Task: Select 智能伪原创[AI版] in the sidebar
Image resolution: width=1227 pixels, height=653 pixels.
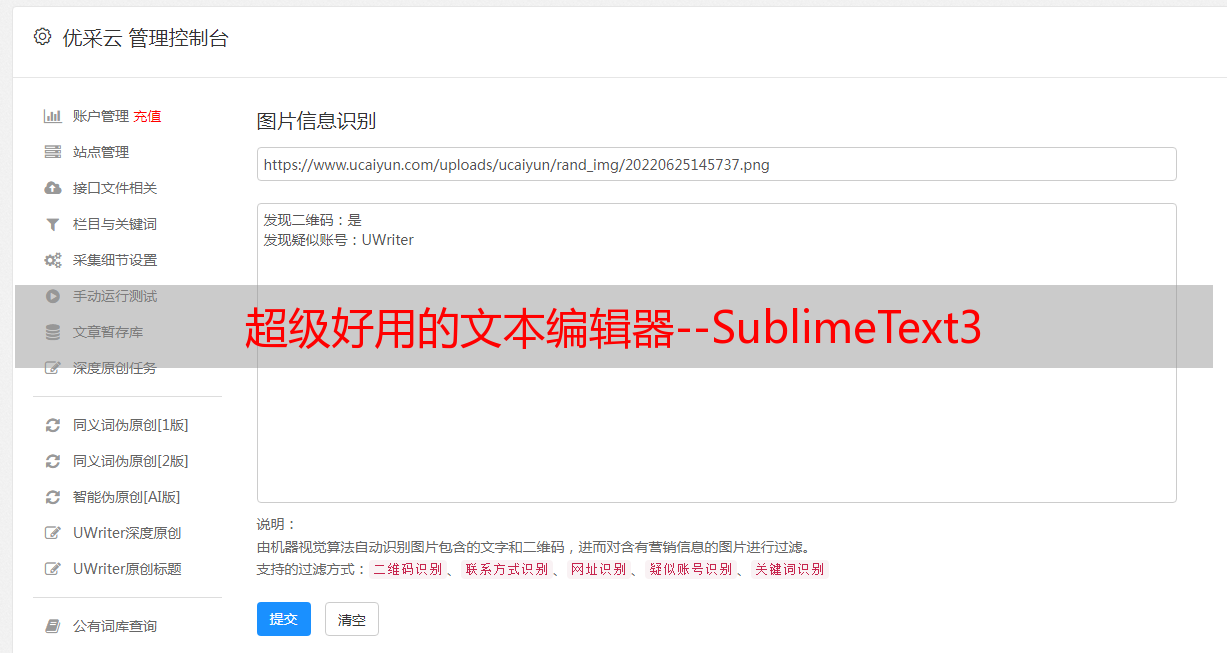Action: click(127, 497)
